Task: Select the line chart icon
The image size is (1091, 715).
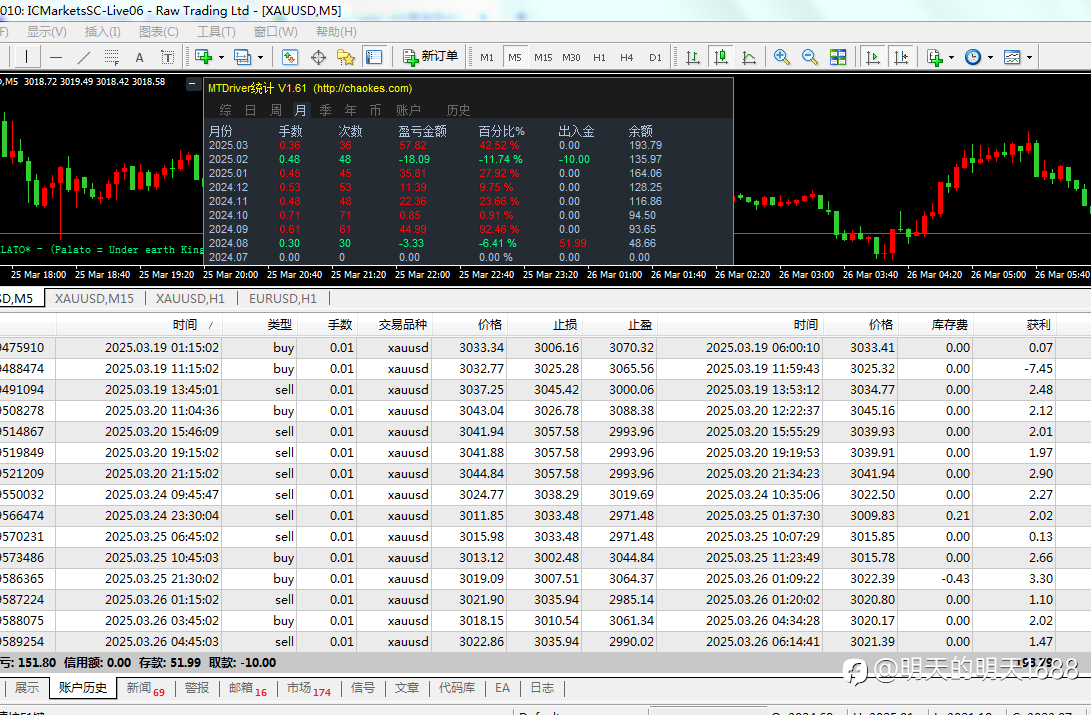Action: pos(748,57)
